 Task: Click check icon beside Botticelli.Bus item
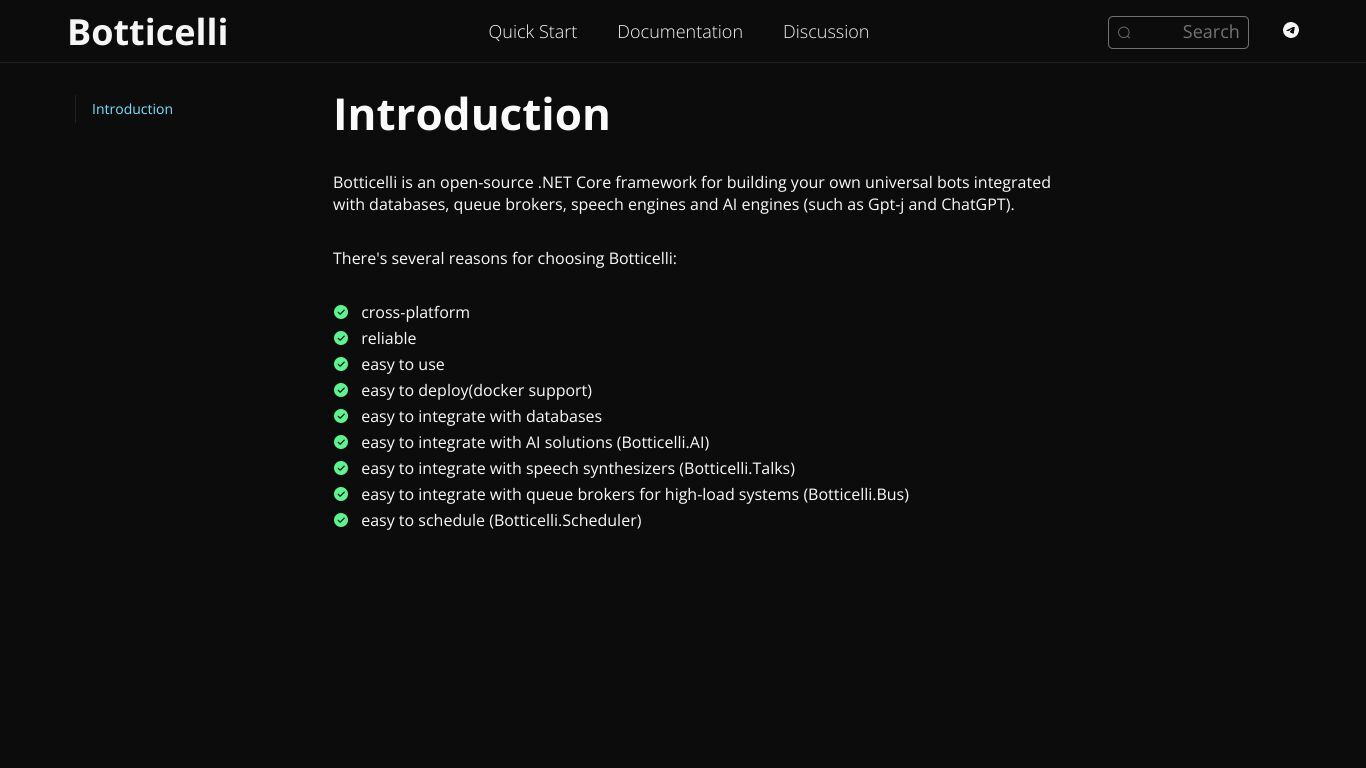click(x=341, y=494)
